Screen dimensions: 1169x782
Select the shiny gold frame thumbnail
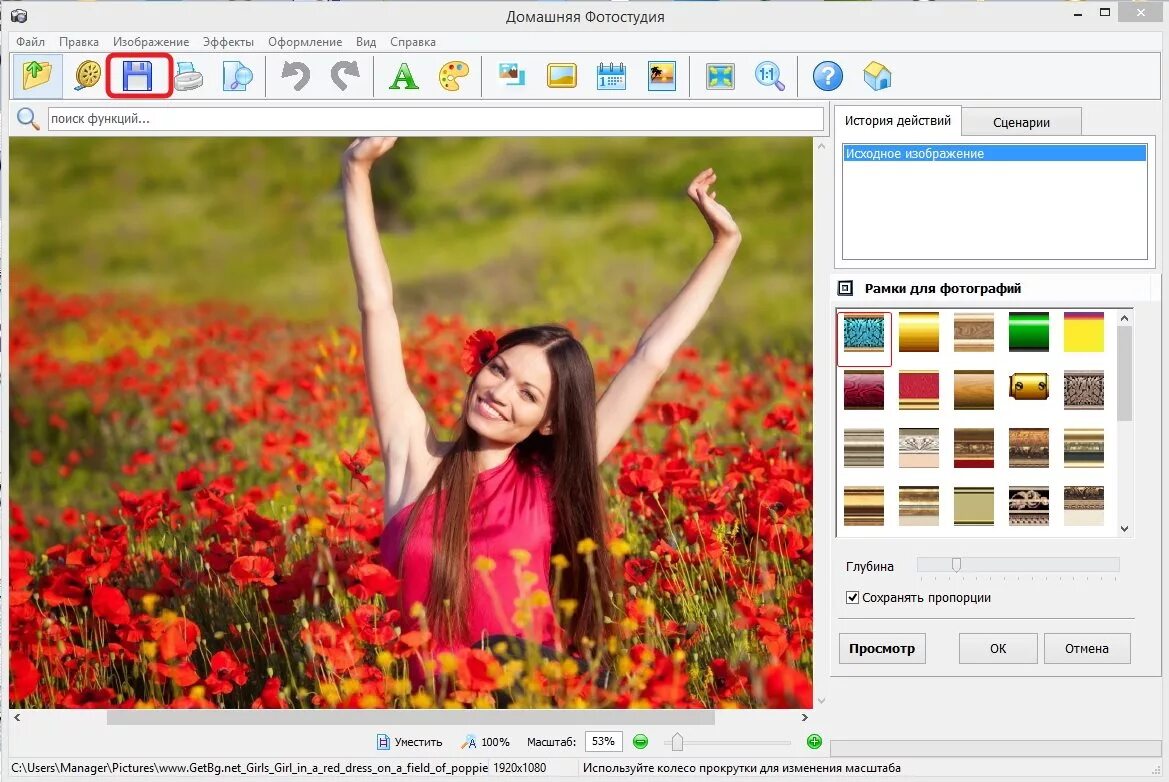(918, 332)
